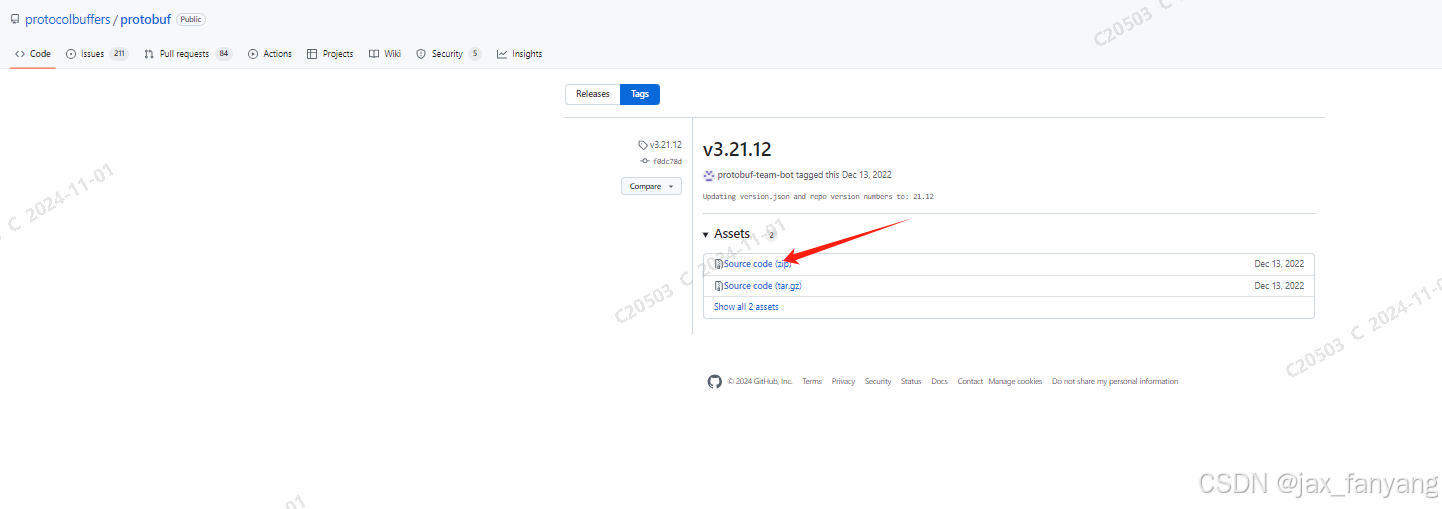Click Manage cookies in footer
Image resolution: width=1442 pixels, height=509 pixels.
[1015, 381]
